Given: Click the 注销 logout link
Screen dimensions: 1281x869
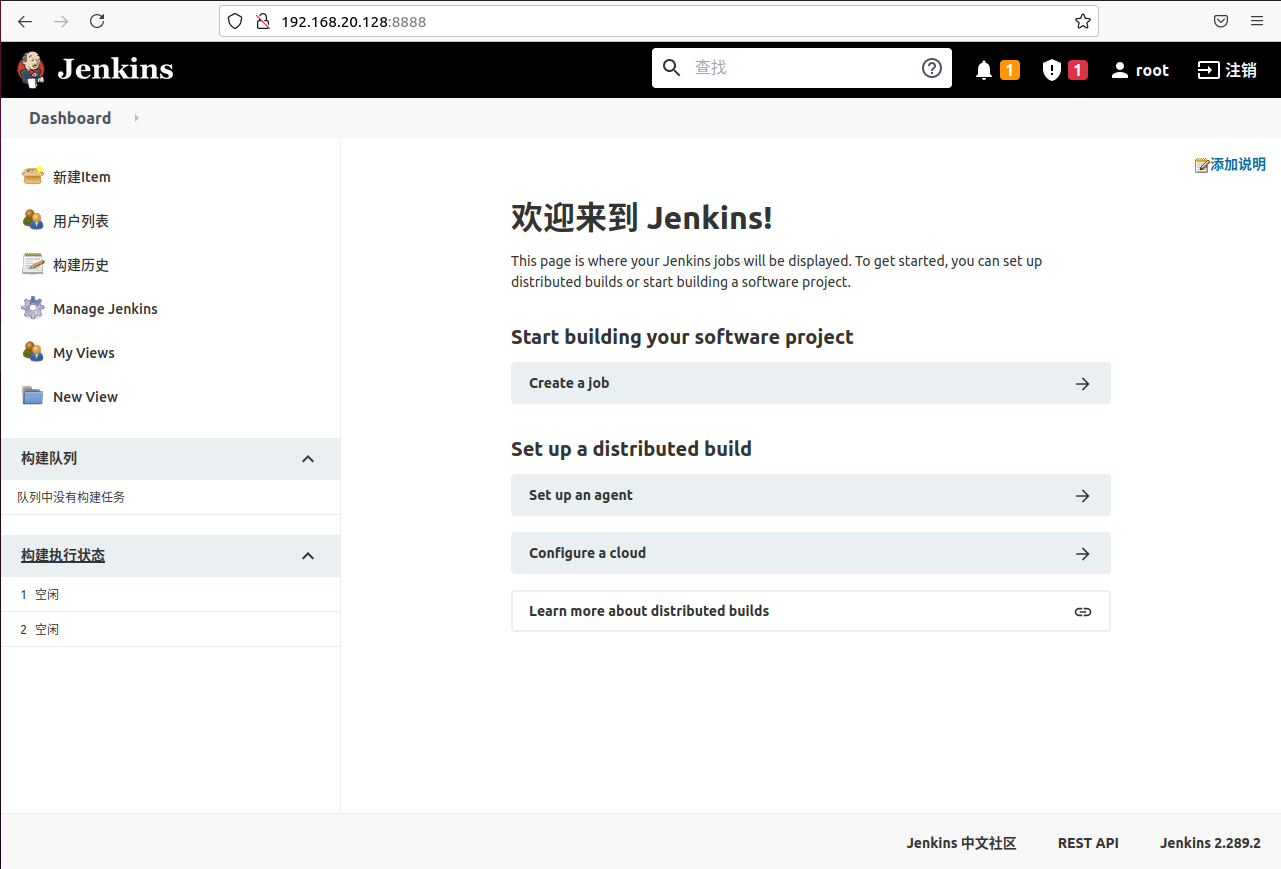Looking at the screenshot, I should click(x=1241, y=70).
